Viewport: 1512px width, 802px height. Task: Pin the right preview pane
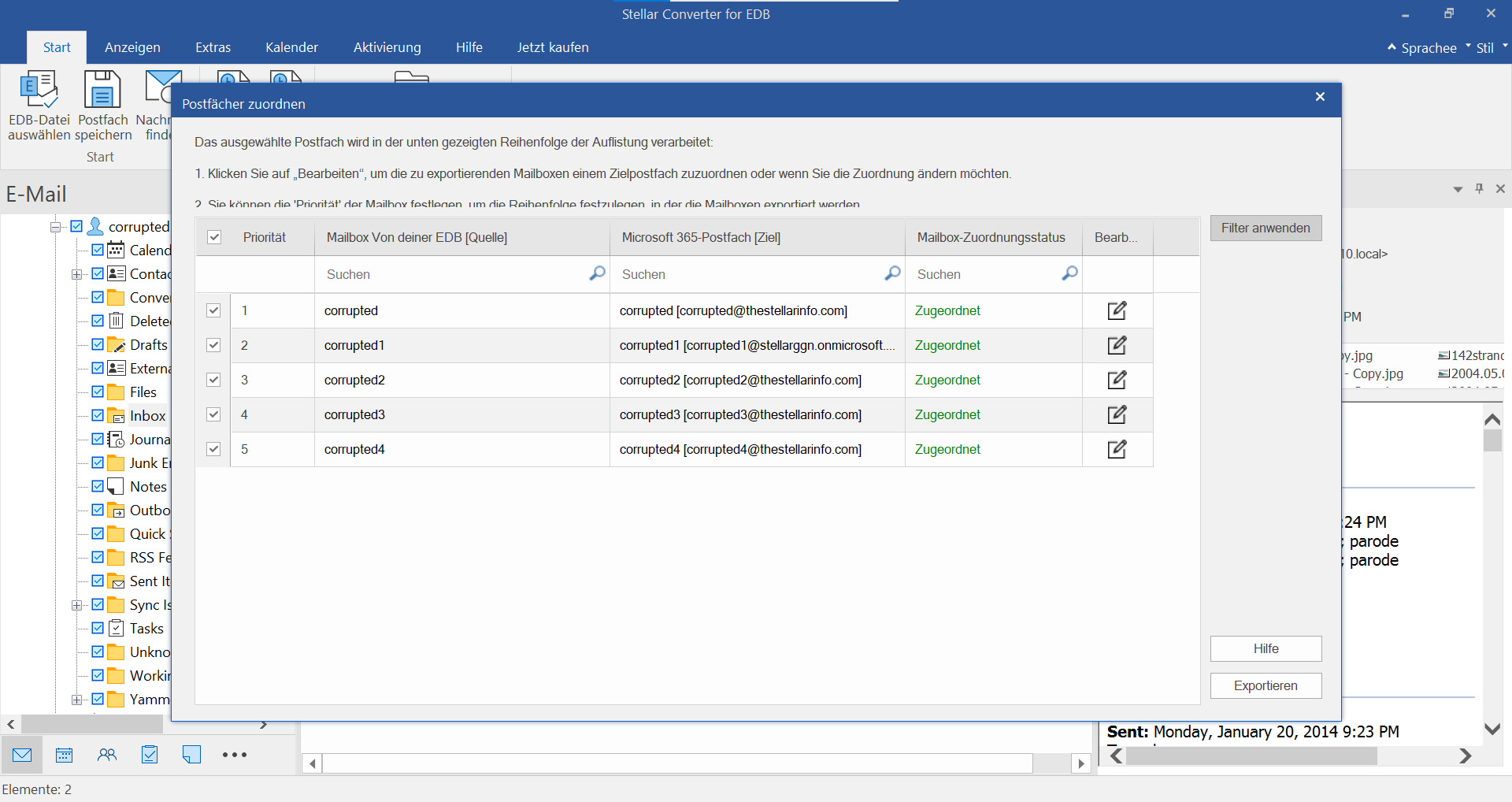point(1479,188)
